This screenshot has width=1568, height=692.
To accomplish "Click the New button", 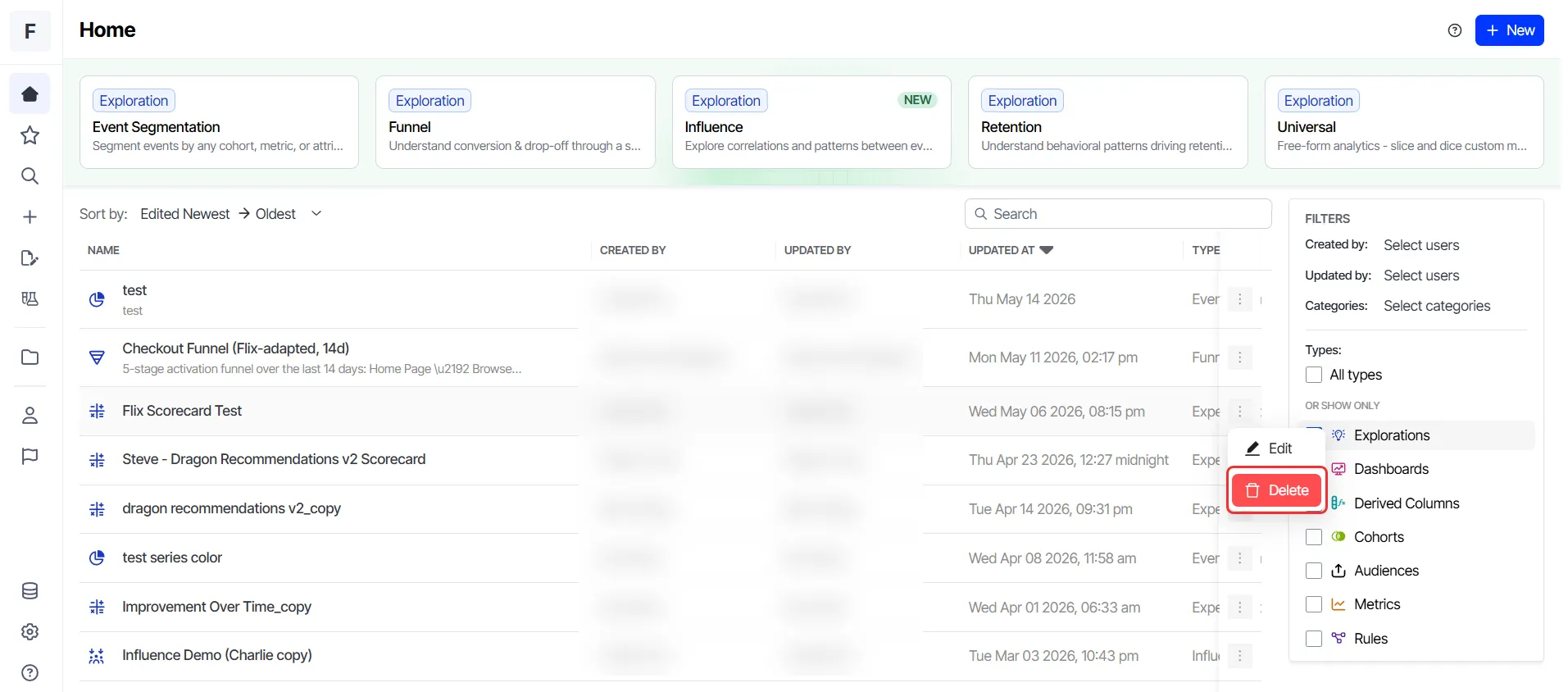I will coord(1510,30).
